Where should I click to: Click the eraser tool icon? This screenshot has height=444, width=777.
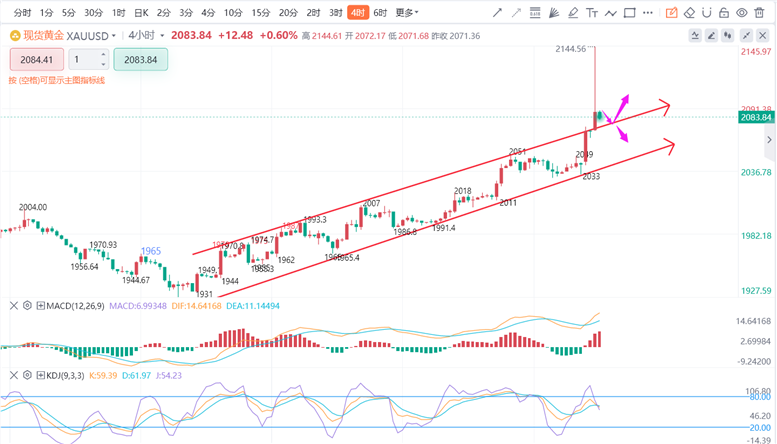pyautogui.click(x=689, y=13)
